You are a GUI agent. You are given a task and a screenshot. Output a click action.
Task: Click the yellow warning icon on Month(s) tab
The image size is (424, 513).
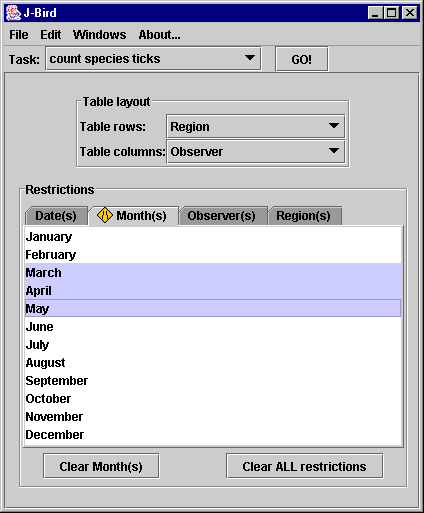(x=105, y=215)
